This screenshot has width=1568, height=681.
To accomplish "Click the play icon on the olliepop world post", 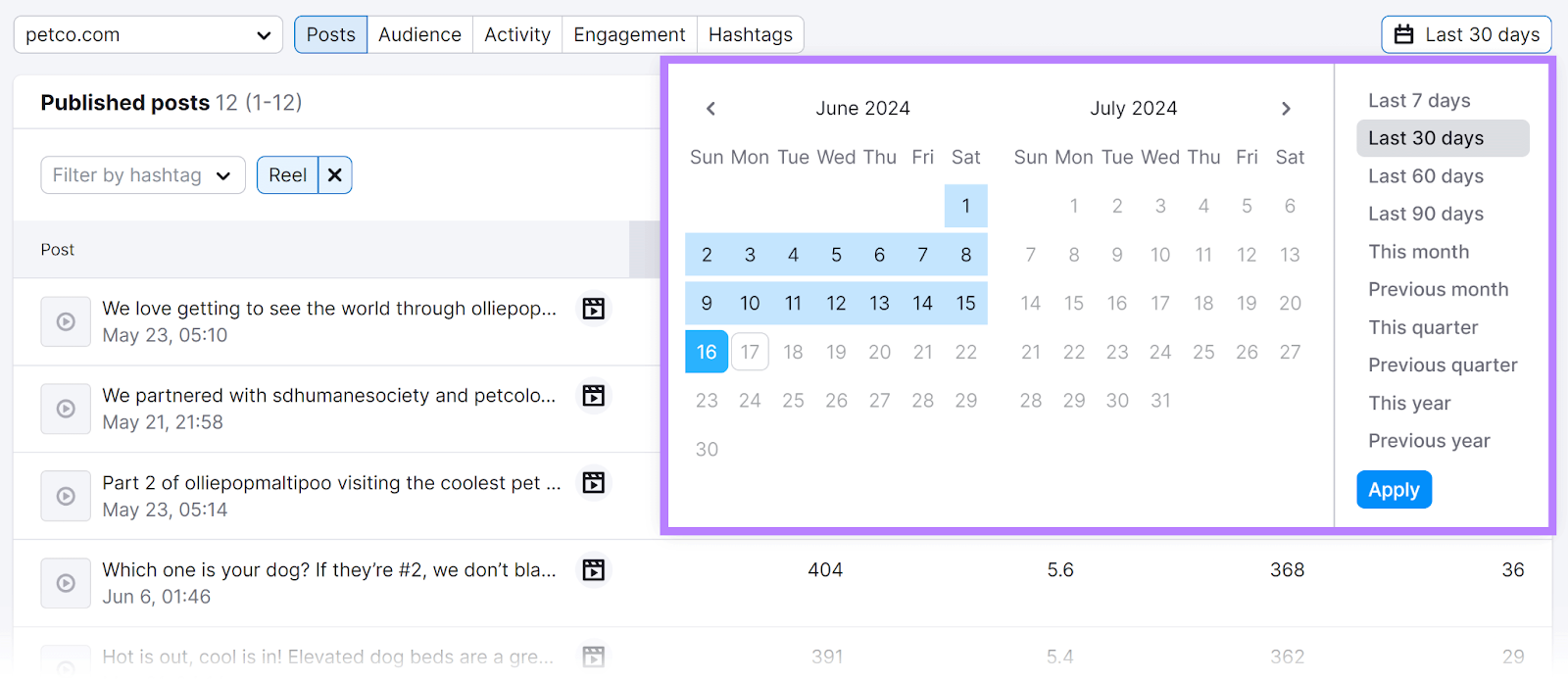I will tap(65, 321).
